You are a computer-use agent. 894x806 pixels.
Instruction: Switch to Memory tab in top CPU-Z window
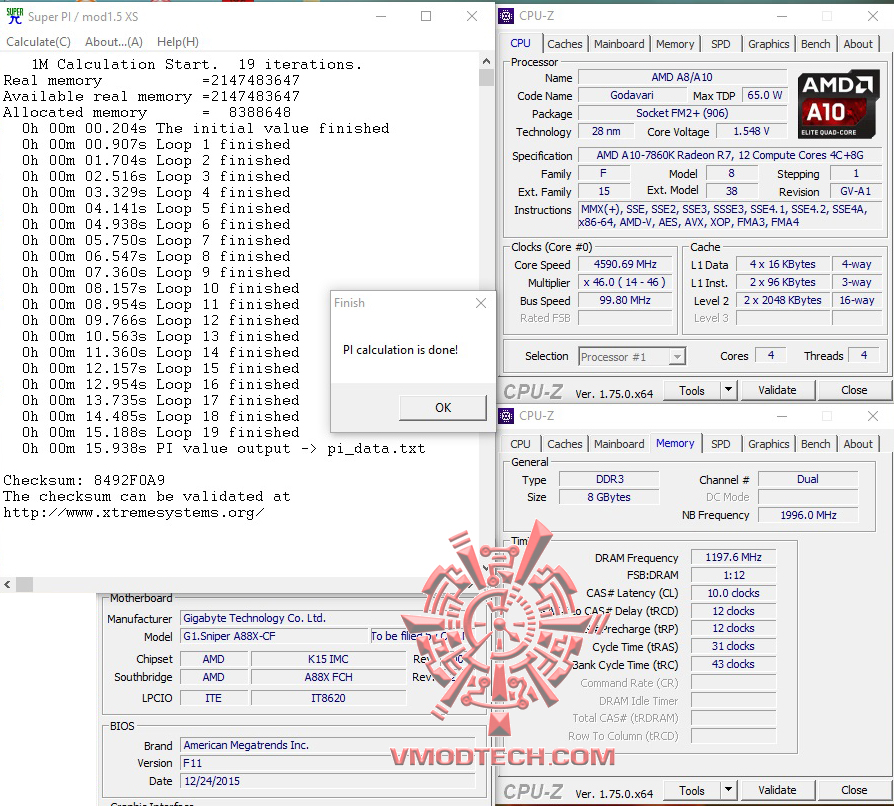(675, 44)
